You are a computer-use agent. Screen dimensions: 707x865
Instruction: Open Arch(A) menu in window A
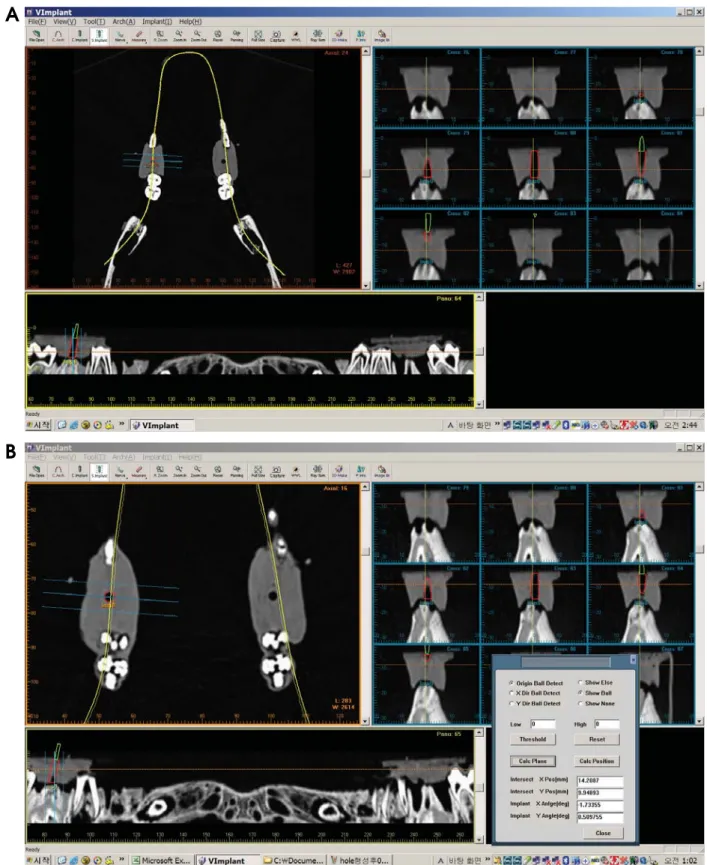coord(124,22)
